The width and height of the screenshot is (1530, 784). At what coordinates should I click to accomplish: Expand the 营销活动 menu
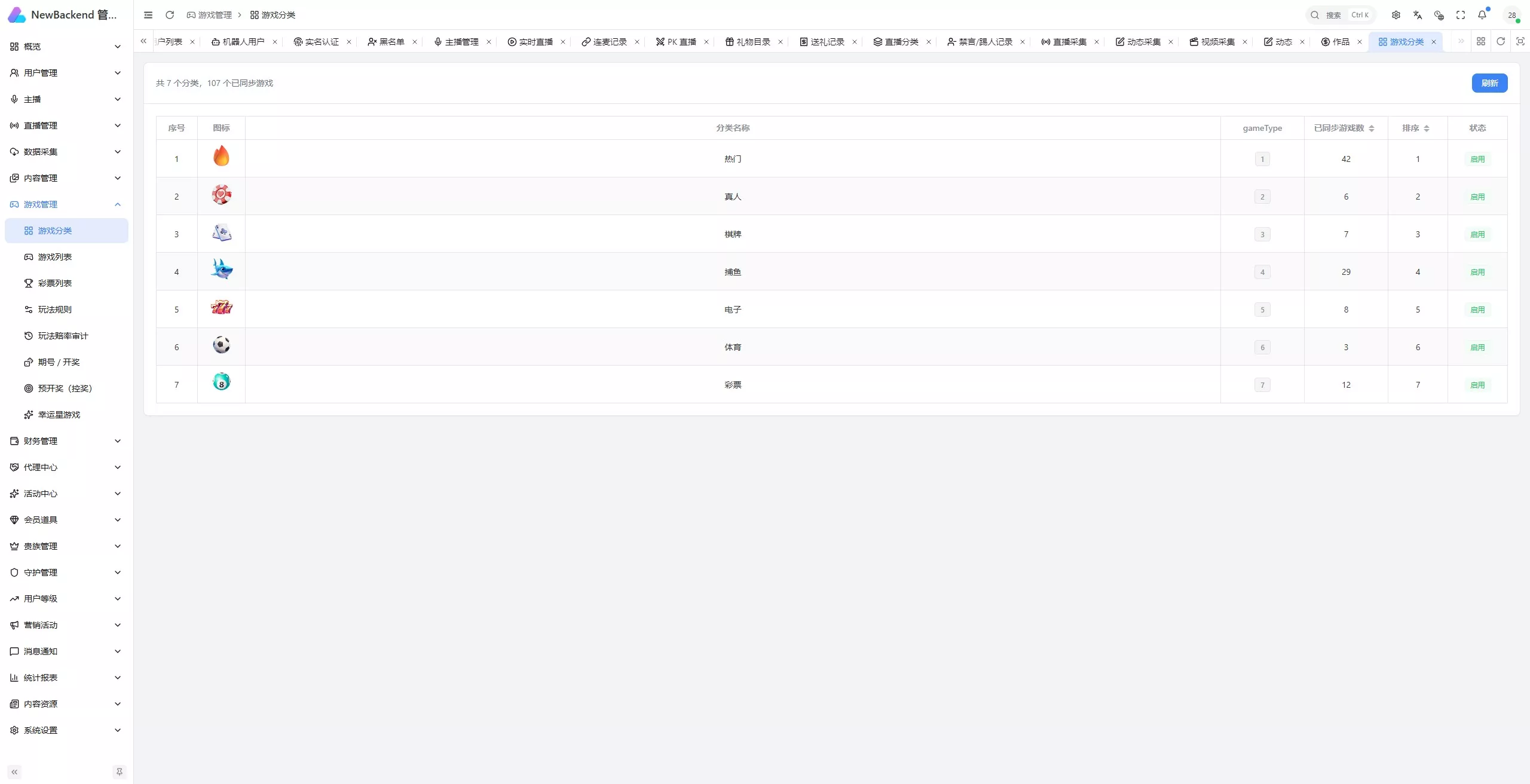(66, 625)
